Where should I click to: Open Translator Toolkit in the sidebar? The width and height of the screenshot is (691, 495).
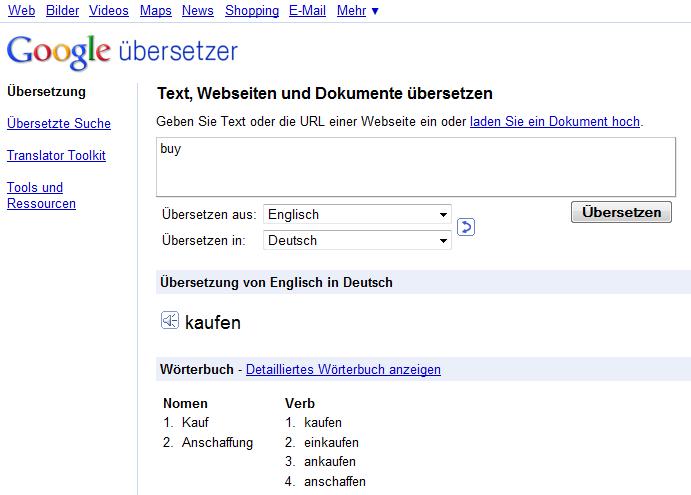point(56,156)
